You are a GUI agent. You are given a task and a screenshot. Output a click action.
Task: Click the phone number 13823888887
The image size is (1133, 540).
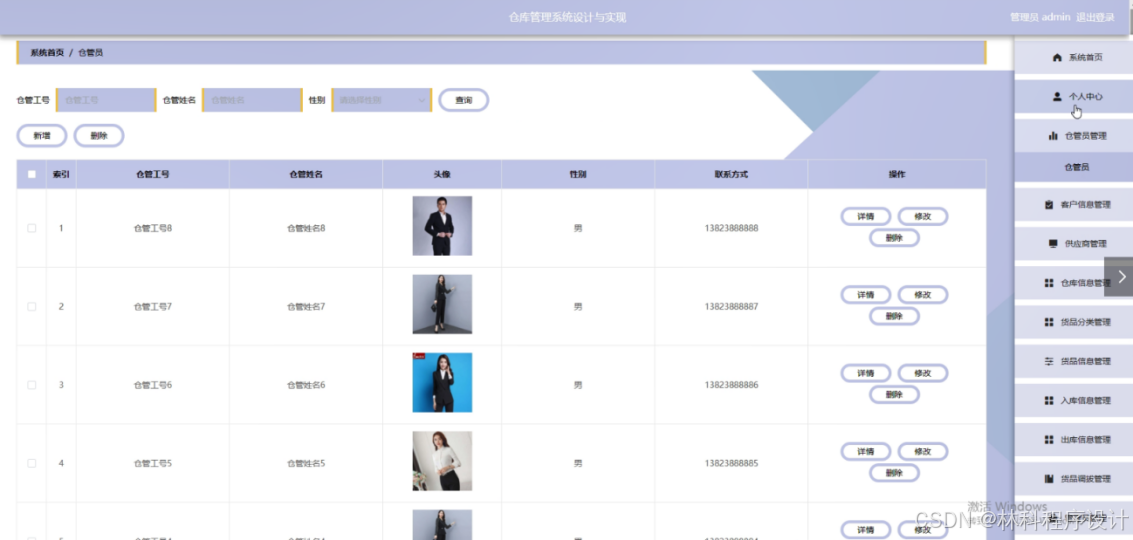click(731, 307)
